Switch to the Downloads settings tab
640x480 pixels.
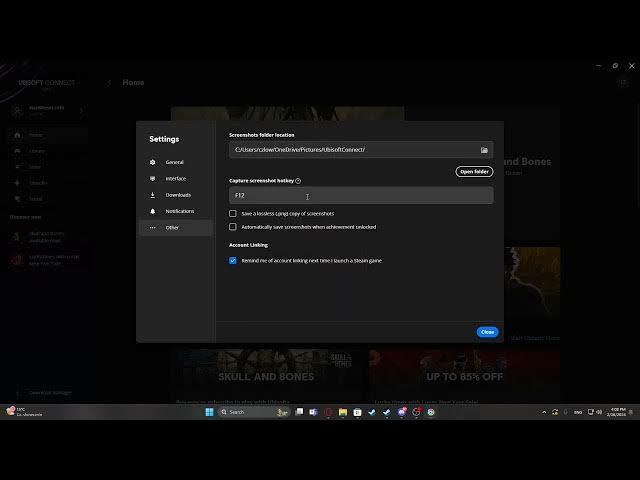coord(176,195)
